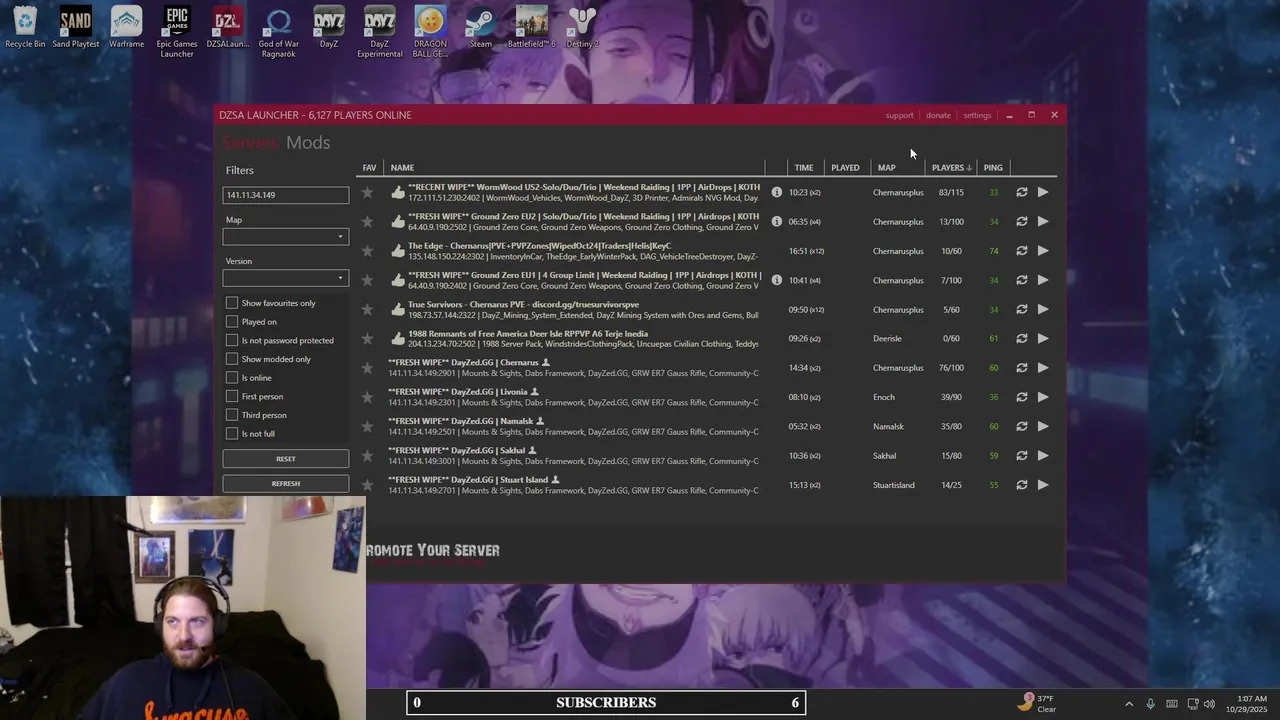Join 1988 Remnants Deer Isle play arrow
1280x720 pixels.
click(x=1043, y=338)
